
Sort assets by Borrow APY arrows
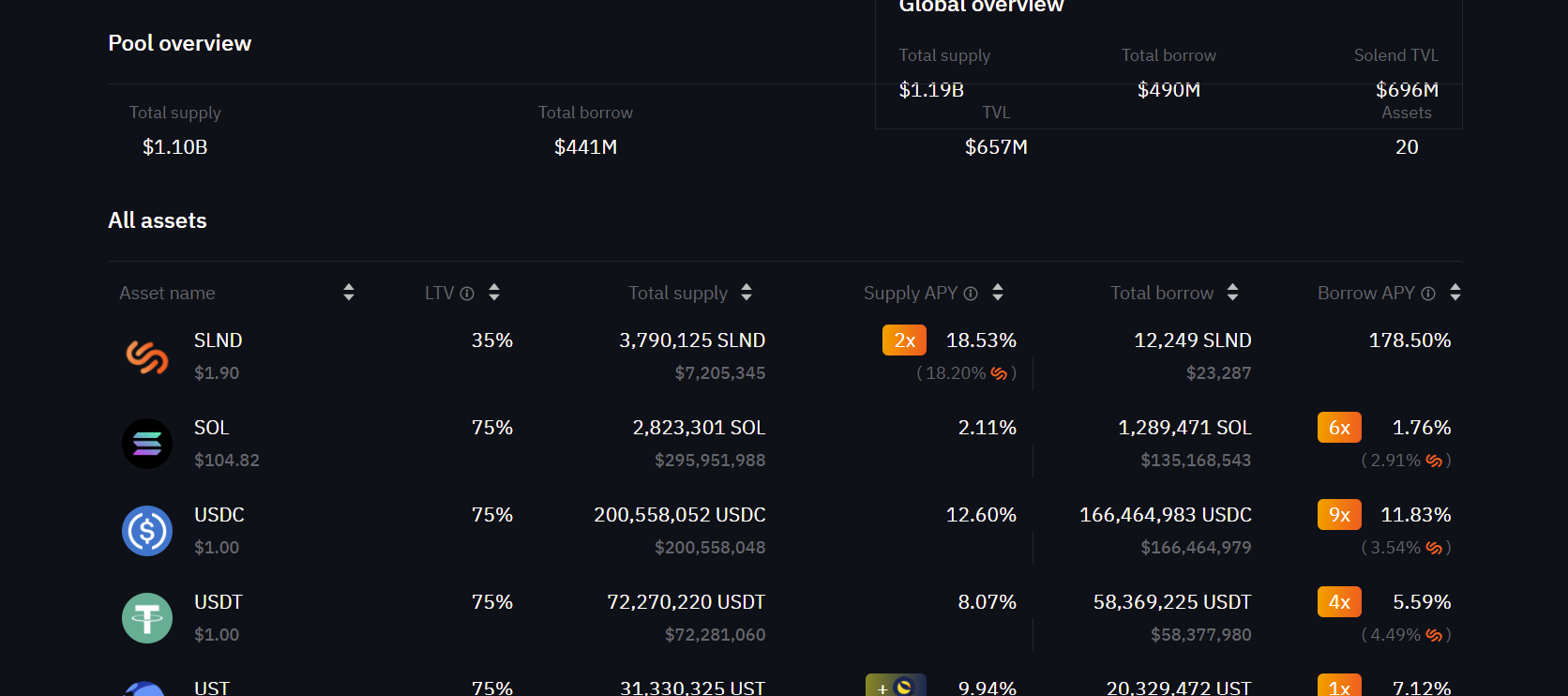1455,293
